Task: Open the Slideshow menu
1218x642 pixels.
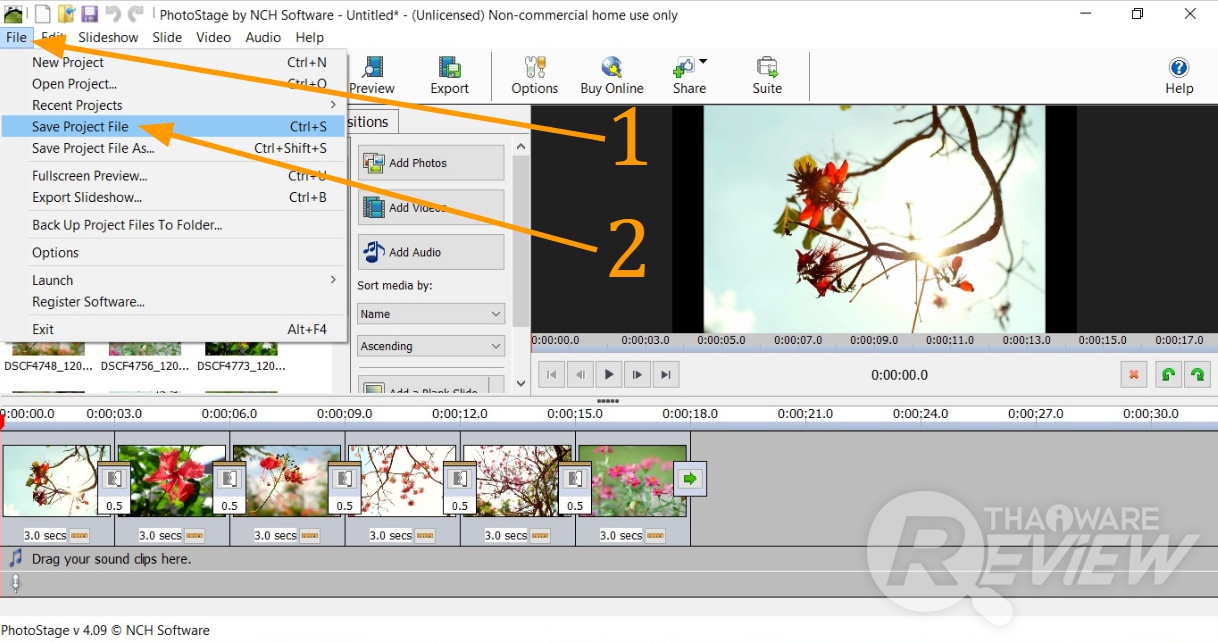Action: pos(108,37)
